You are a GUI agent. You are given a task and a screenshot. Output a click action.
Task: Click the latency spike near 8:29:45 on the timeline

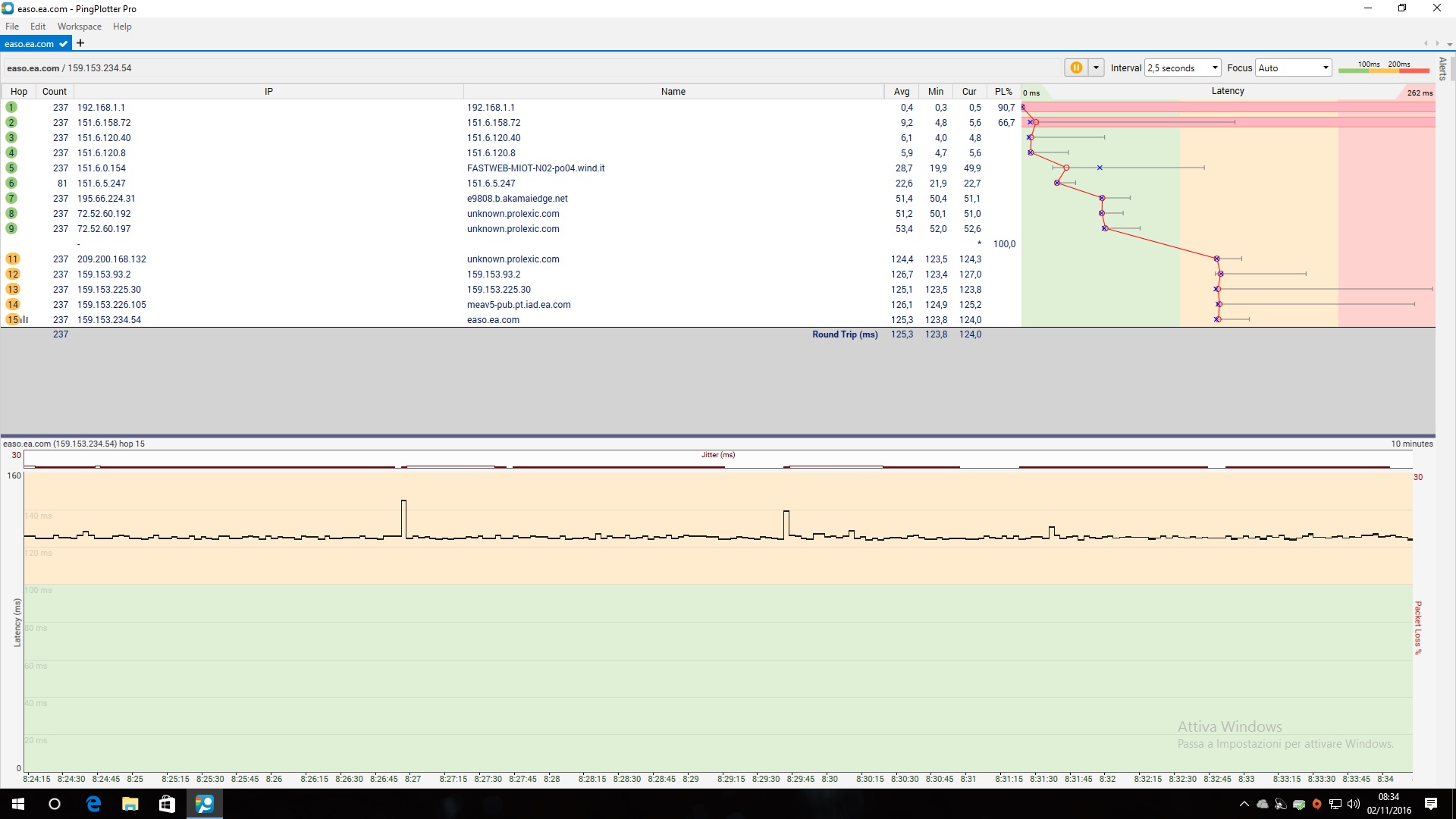point(786,525)
